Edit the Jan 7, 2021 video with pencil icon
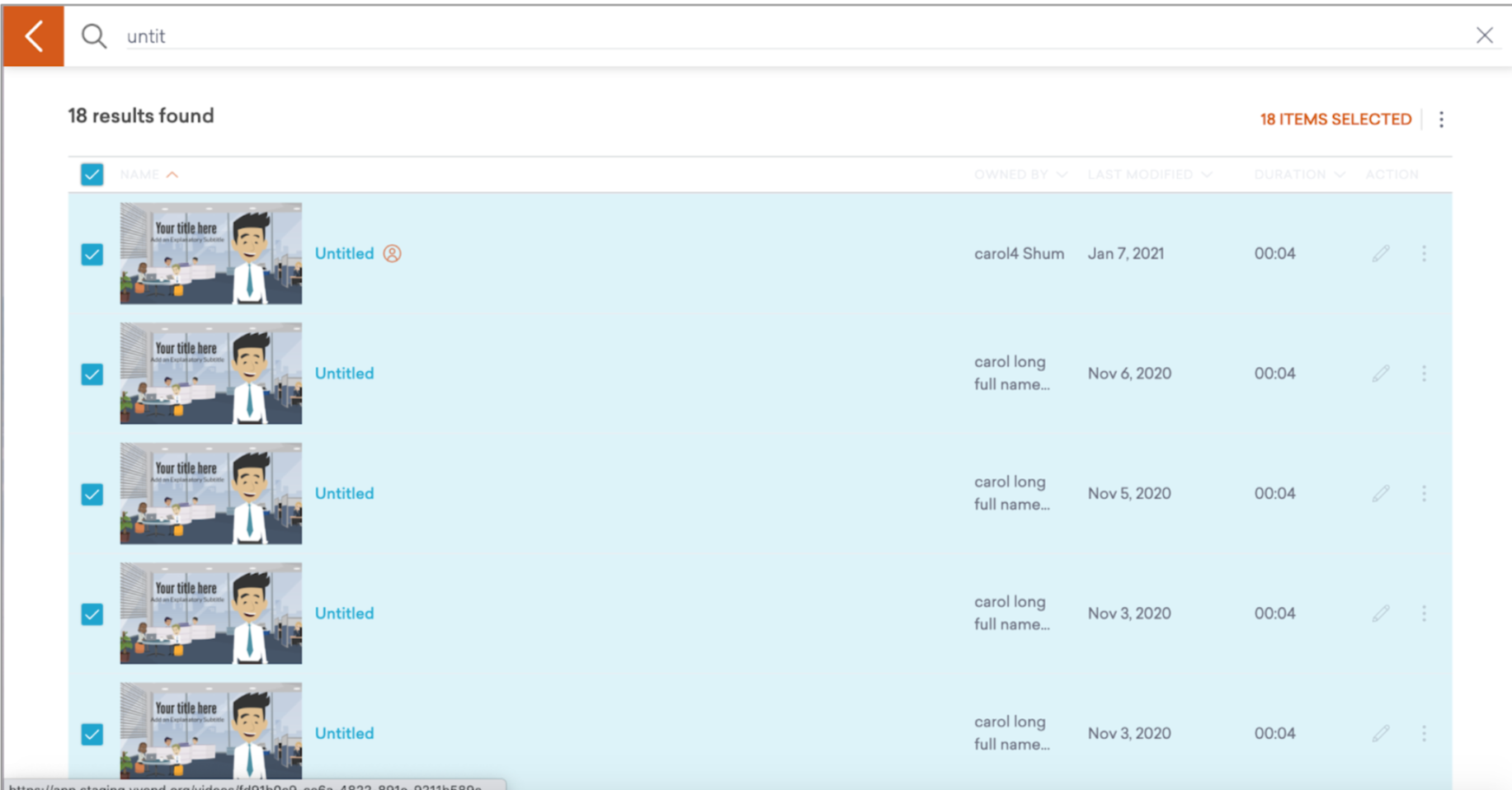The width and height of the screenshot is (1512, 790). pos(1381,253)
